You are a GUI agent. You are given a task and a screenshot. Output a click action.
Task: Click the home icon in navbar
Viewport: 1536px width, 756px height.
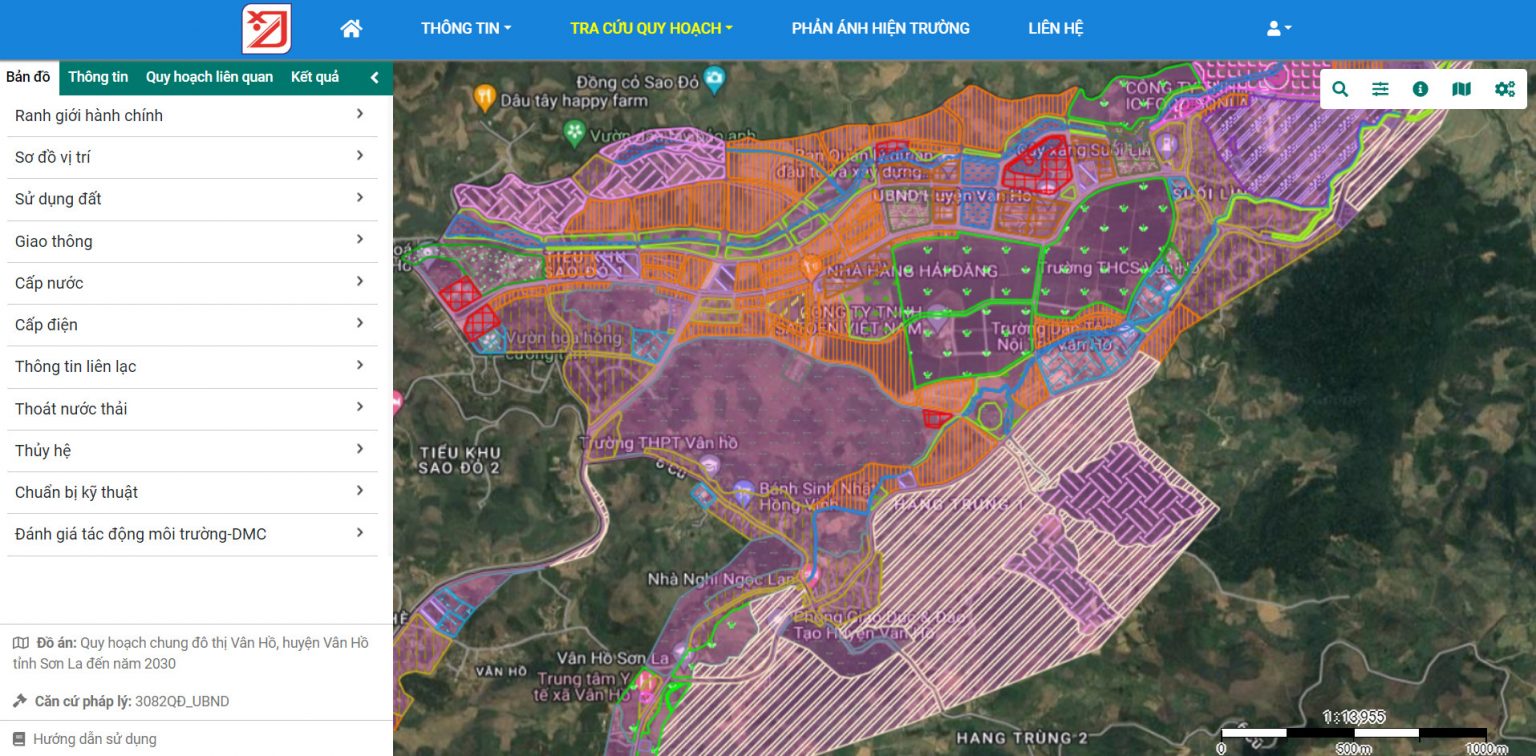pyautogui.click(x=351, y=29)
